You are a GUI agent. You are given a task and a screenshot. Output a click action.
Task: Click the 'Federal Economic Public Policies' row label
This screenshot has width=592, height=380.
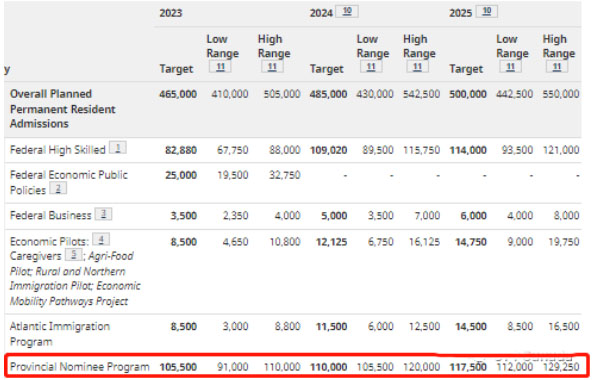[69, 182]
